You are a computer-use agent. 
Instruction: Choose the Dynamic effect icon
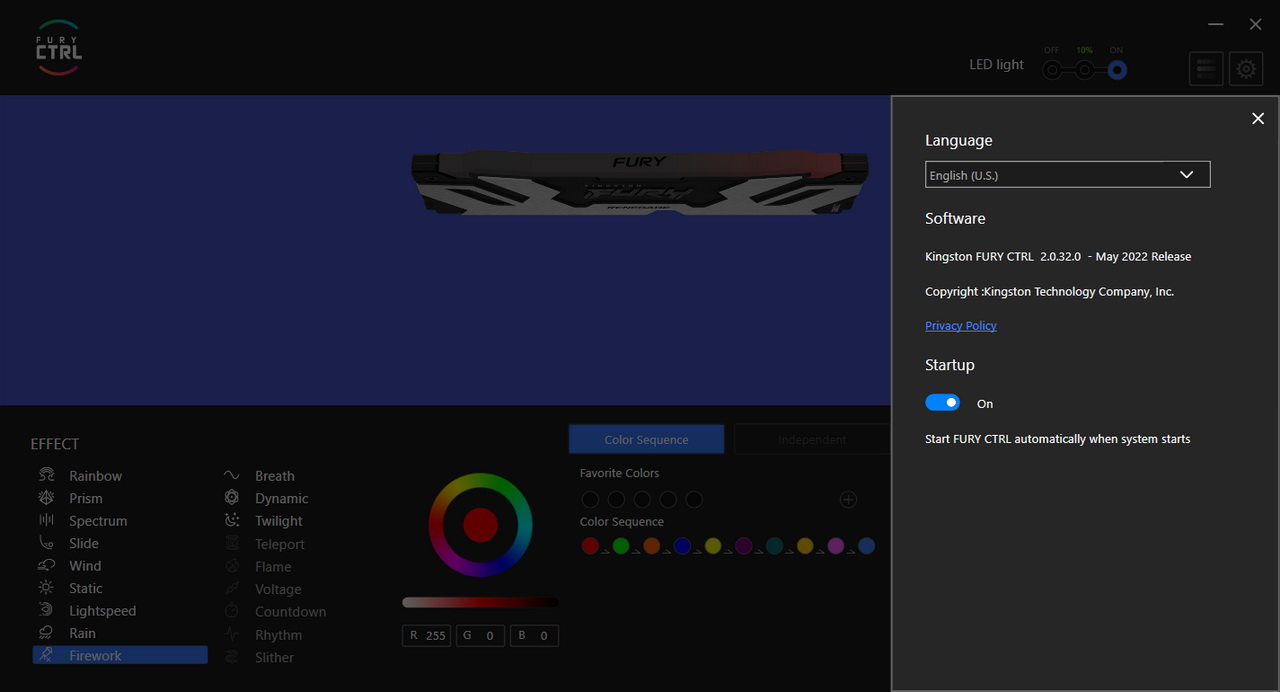[232, 498]
